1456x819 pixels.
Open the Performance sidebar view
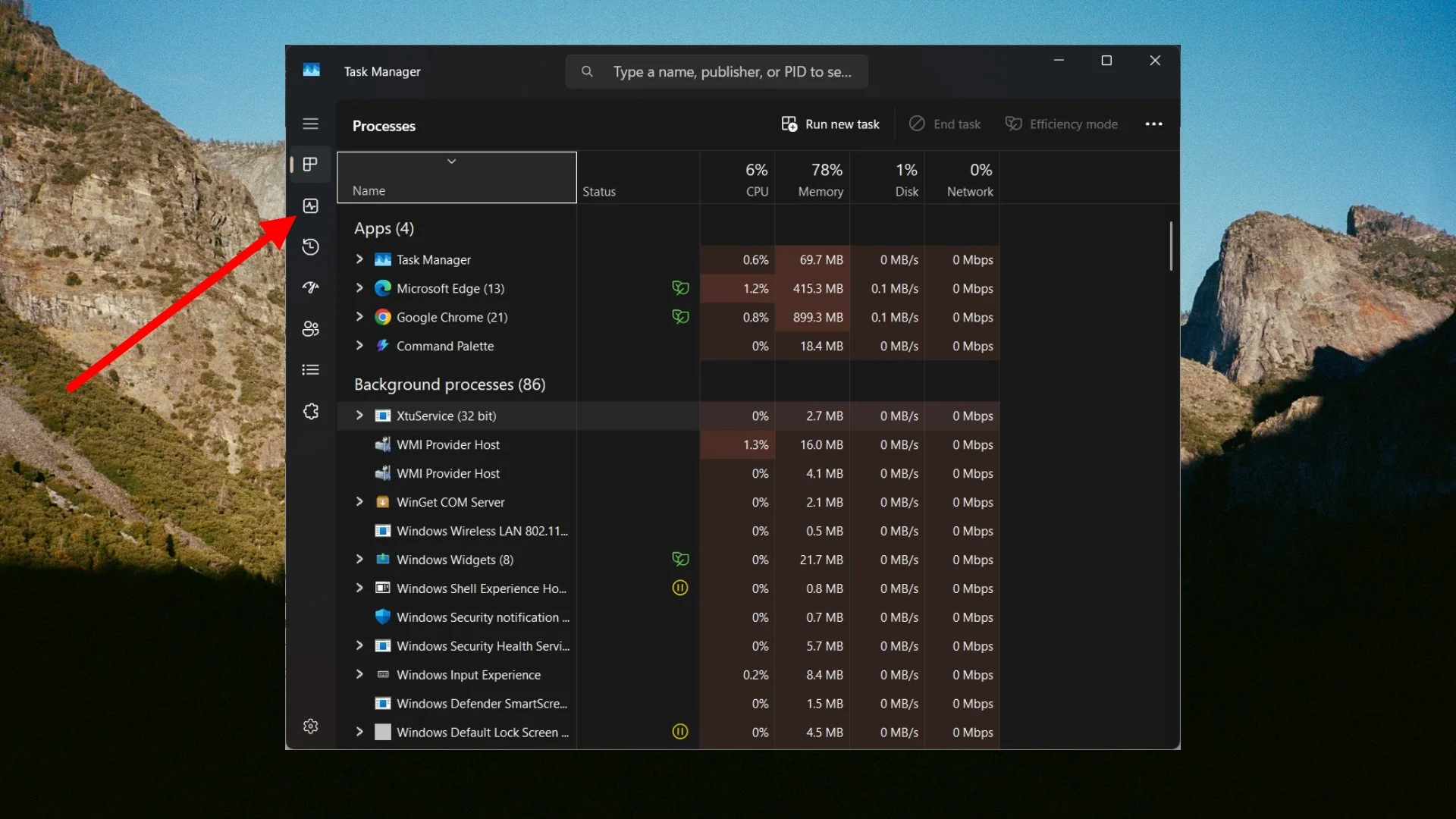310,206
